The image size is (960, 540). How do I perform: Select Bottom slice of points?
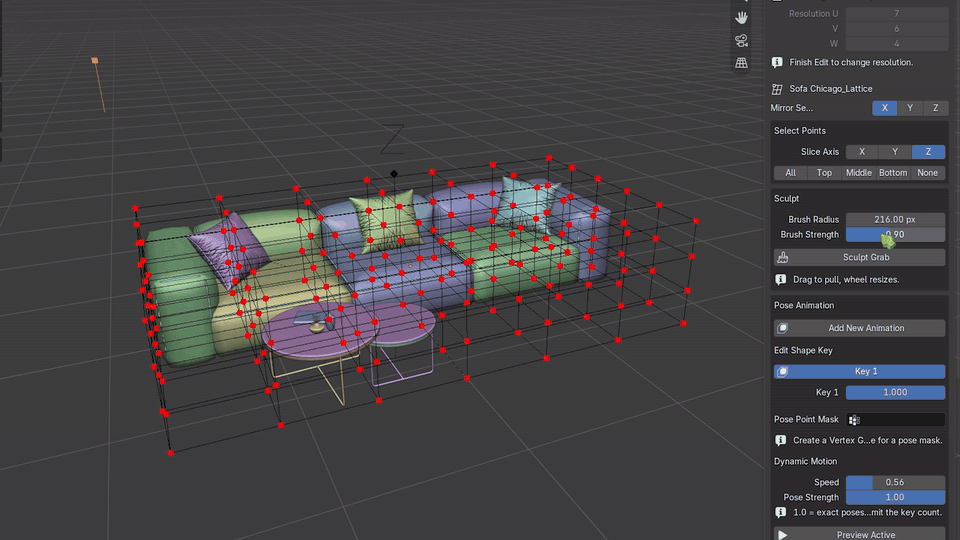click(893, 173)
